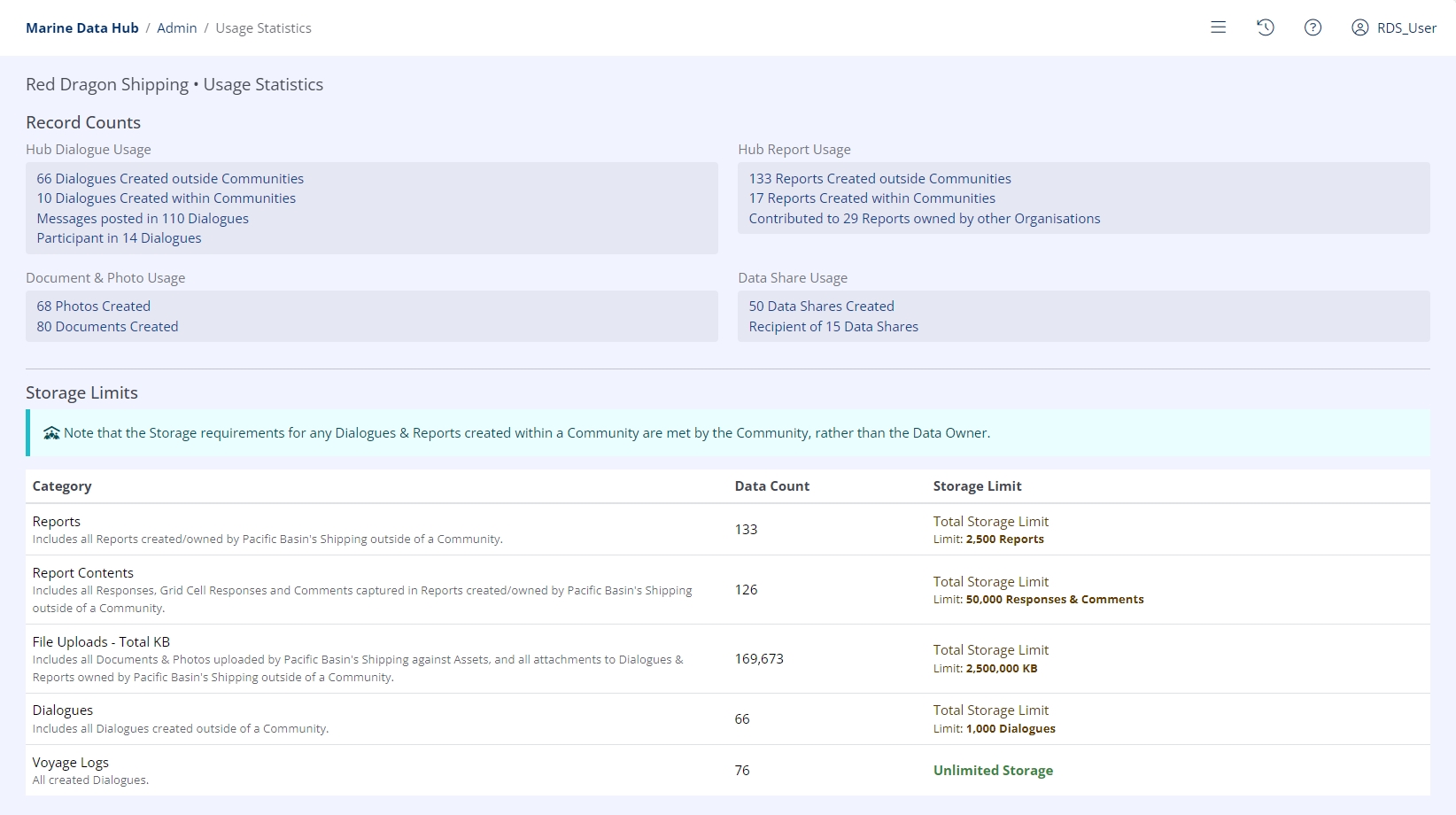Screen dimensions: 1456x815
Task: Click the Data Count column header
Action: [x=771, y=486]
